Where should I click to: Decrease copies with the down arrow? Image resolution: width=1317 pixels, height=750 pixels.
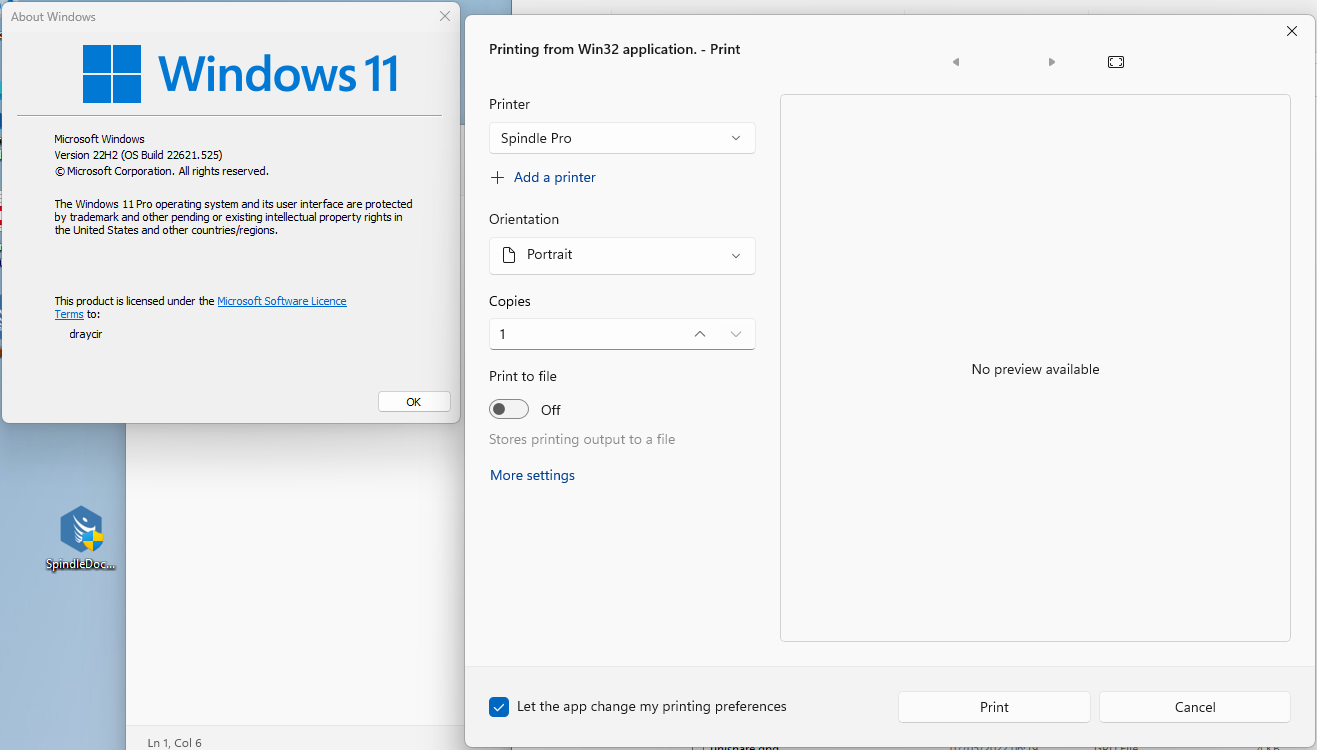coord(736,334)
